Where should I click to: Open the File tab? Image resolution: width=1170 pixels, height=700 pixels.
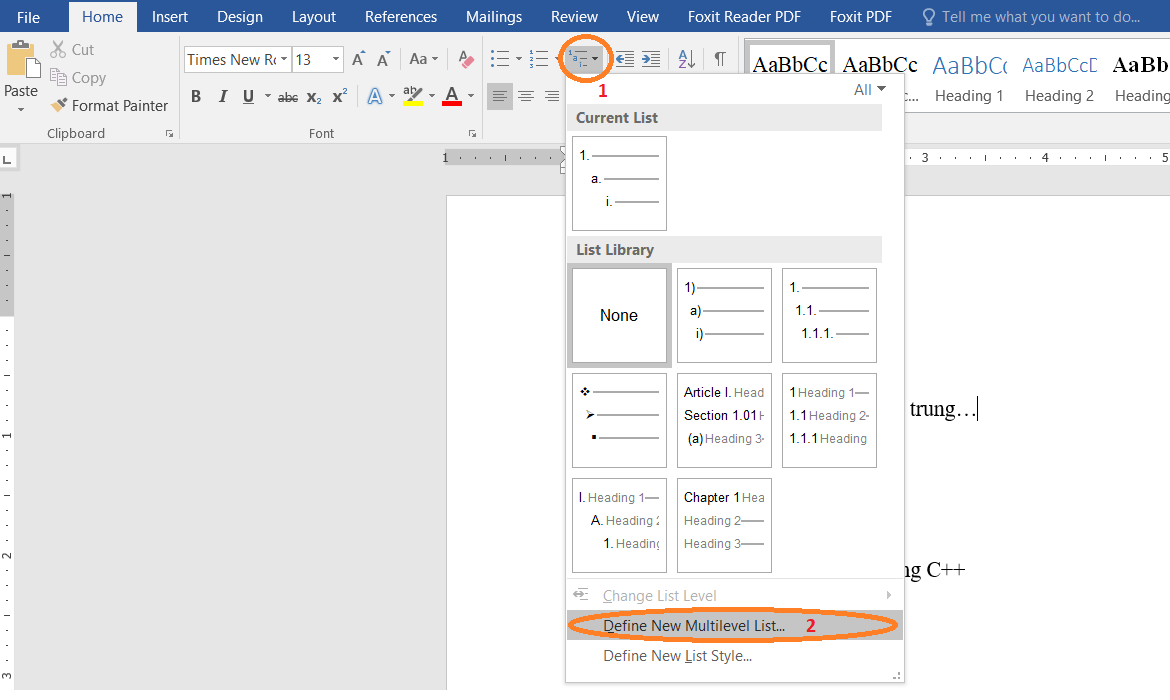point(28,17)
